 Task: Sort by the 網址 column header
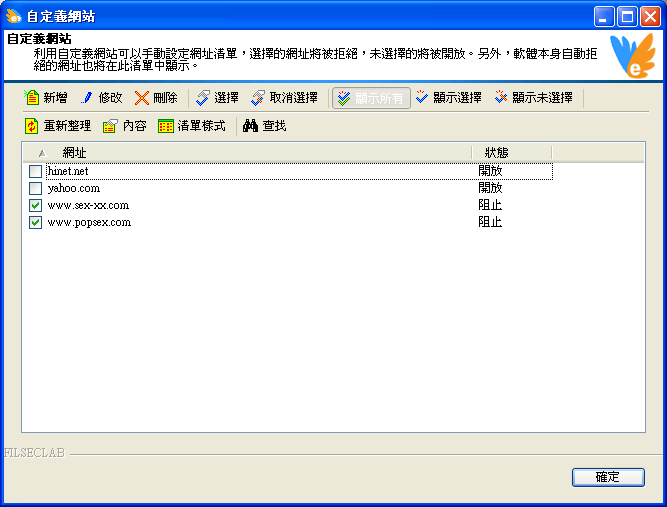click(250, 152)
